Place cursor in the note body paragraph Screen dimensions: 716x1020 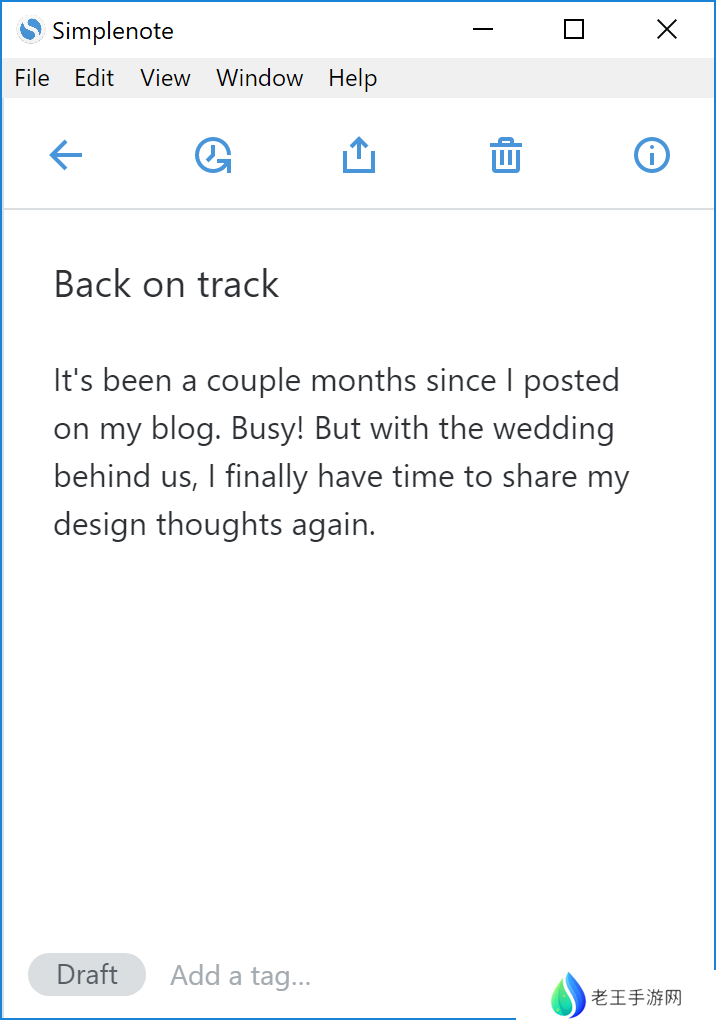(340, 452)
